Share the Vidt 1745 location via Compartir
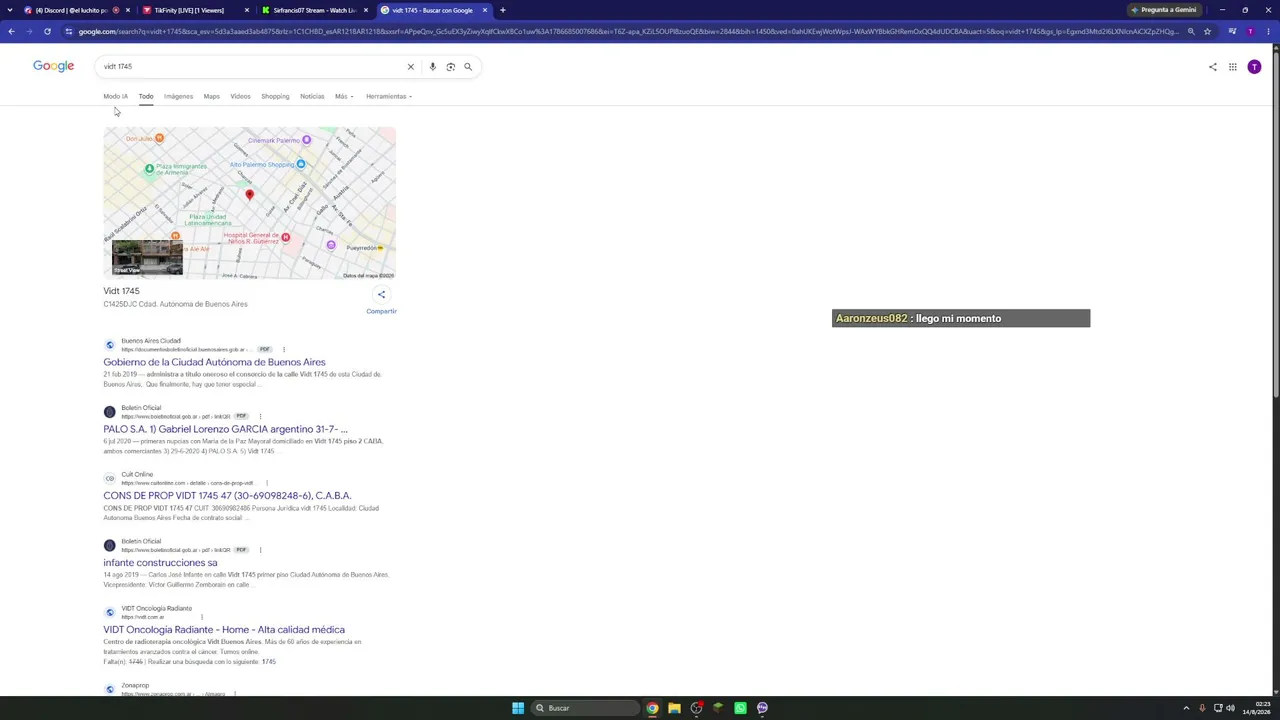The width and height of the screenshot is (1280, 720). [381, 300]
